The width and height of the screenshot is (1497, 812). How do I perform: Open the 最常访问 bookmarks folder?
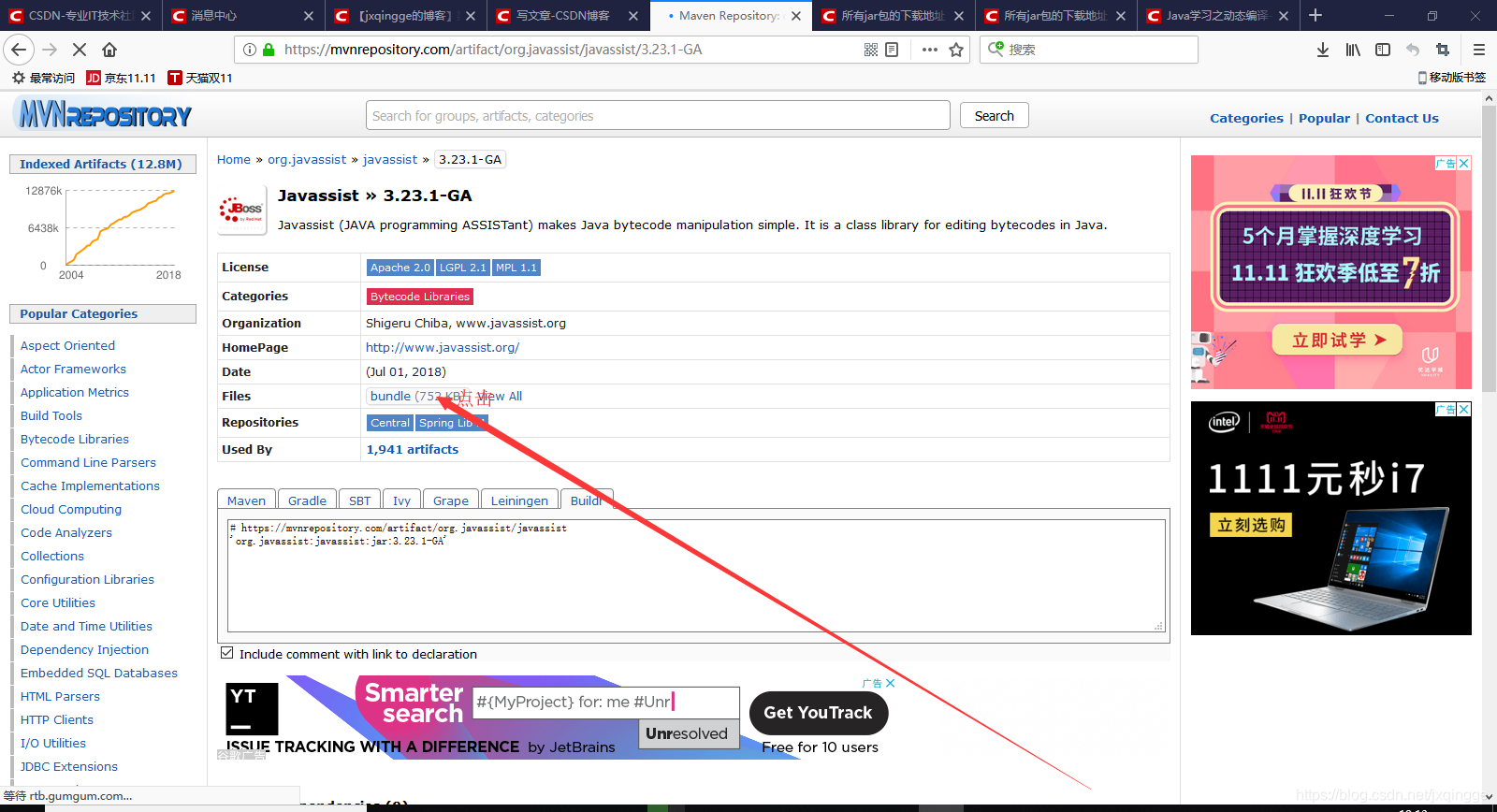(x=43, y=78)
